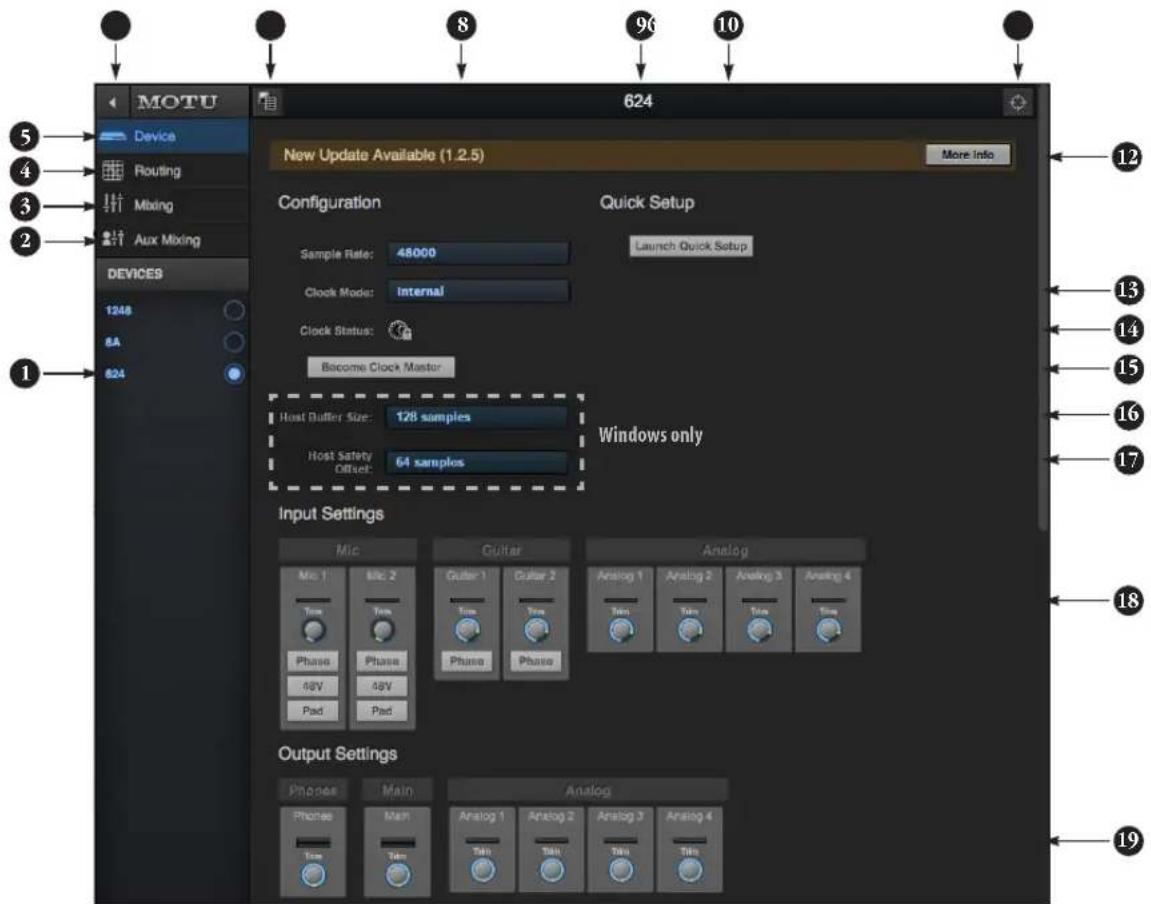Viewport: 1151px width, 904px height.
Task: Click the Mic group header
Action: (348, 550)
